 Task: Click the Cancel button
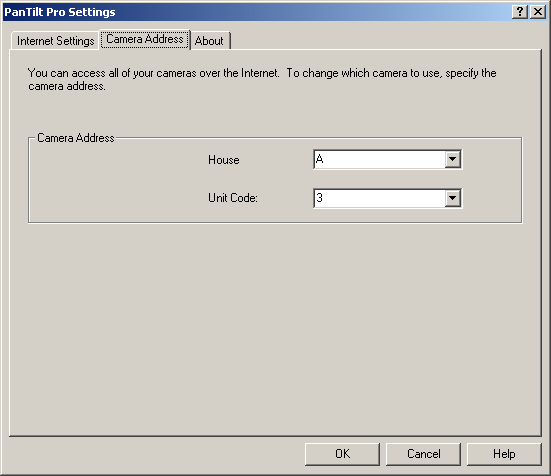tap(423, 454)
